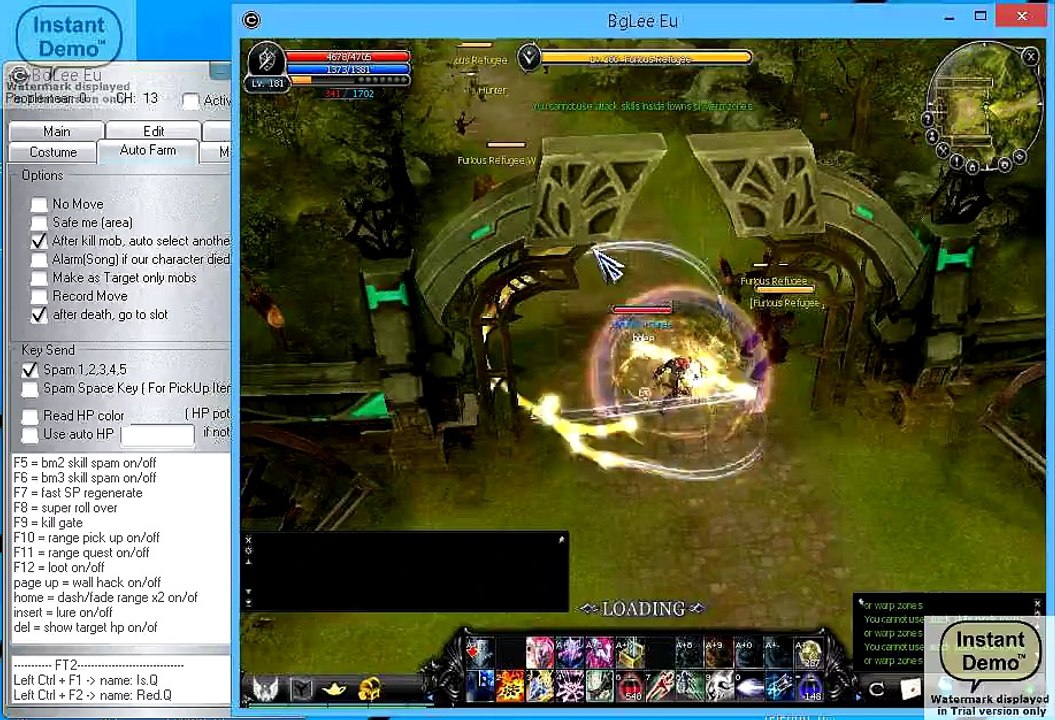1055x720 pixels.
Task: Open the golden treasure chest icon
Action: tap(368, 688)
